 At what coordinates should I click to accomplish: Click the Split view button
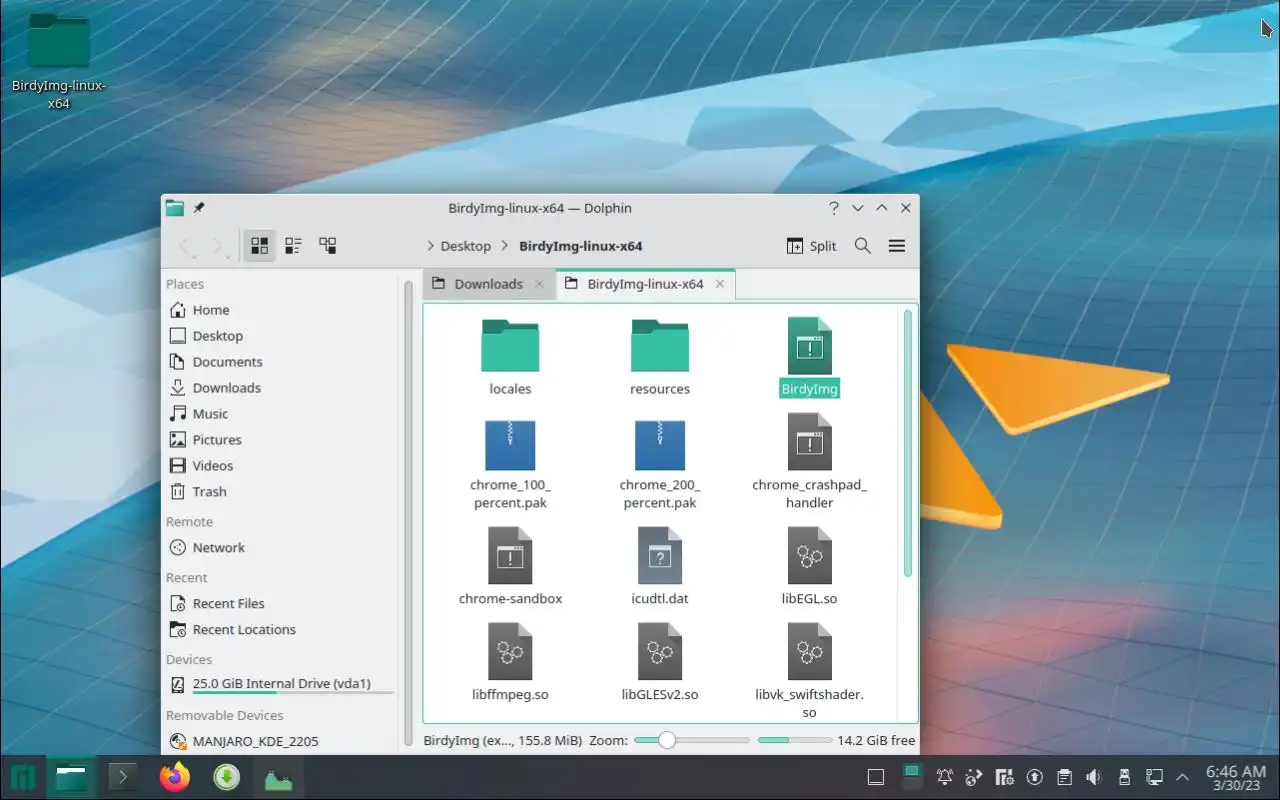coord(812,246)
